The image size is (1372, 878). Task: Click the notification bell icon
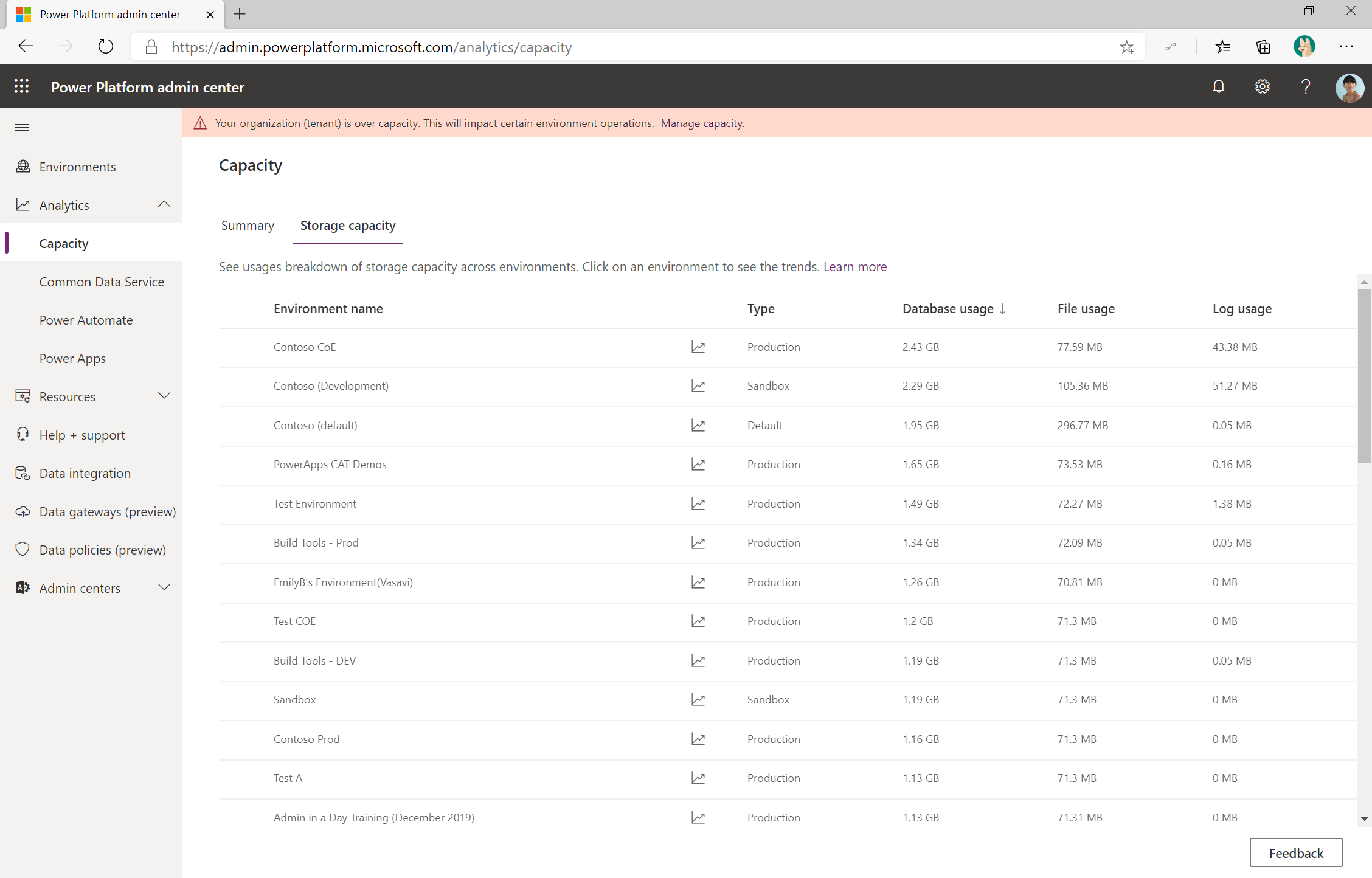point(1218,88)
